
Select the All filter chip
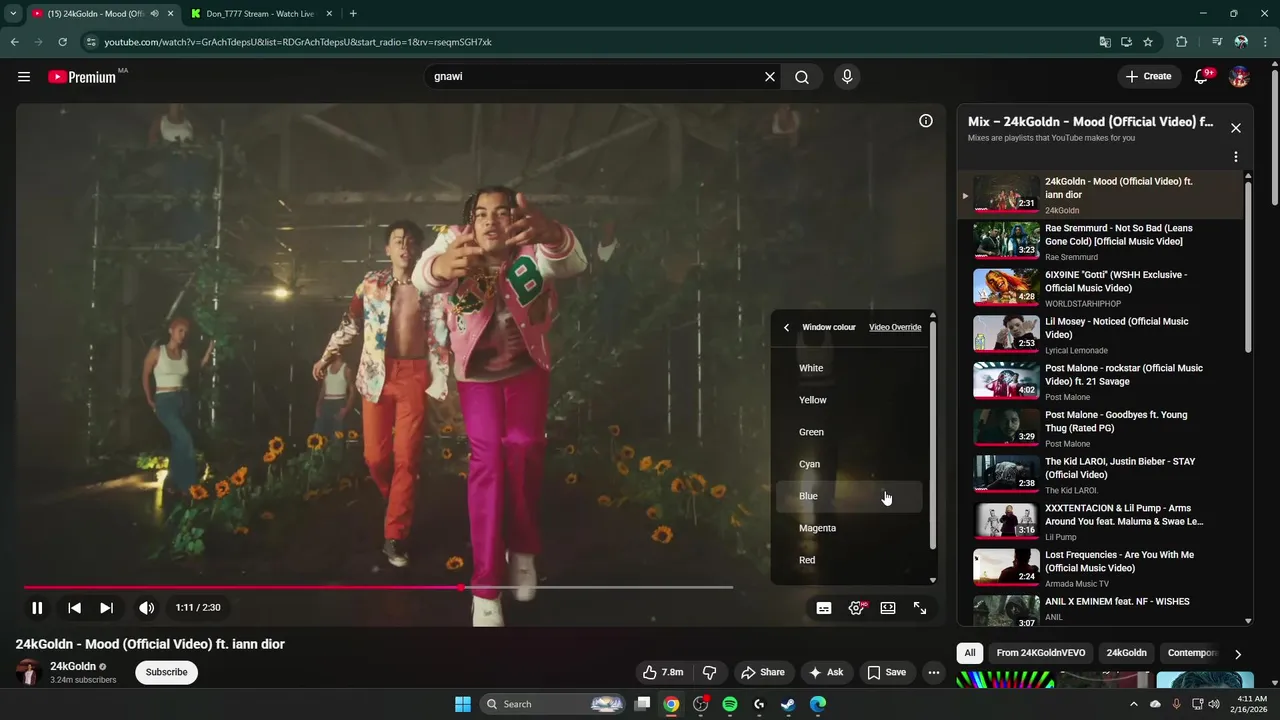pos(969,653)
